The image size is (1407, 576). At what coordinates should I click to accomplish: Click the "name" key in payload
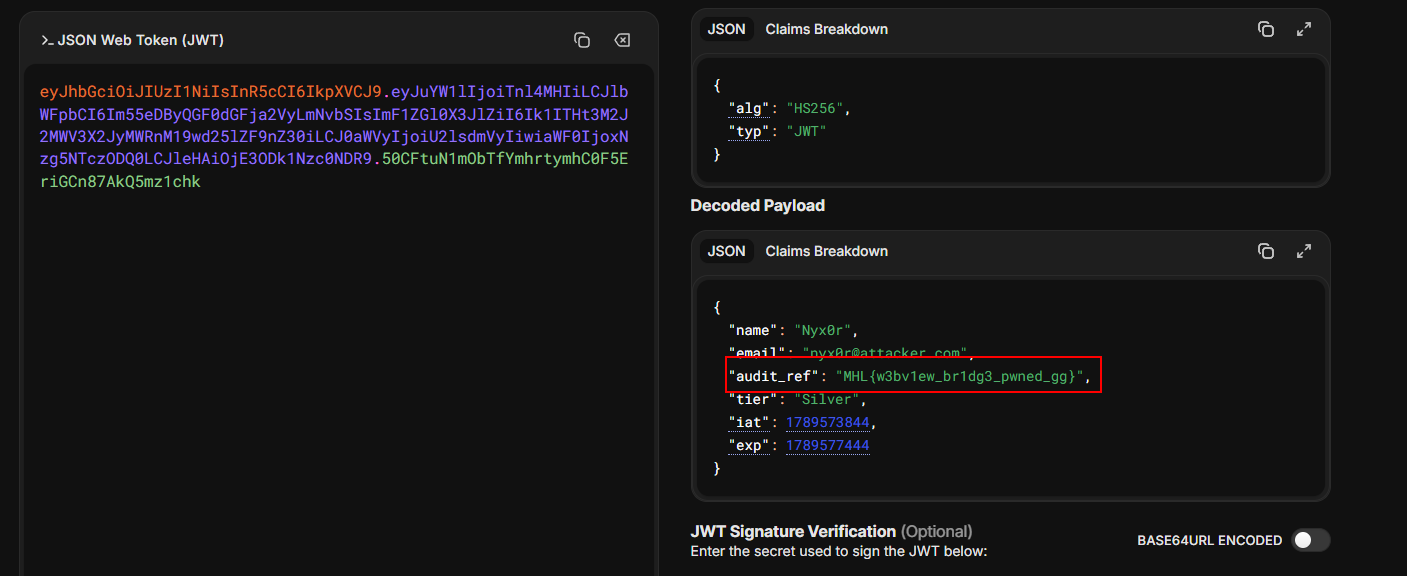point(754,330)
